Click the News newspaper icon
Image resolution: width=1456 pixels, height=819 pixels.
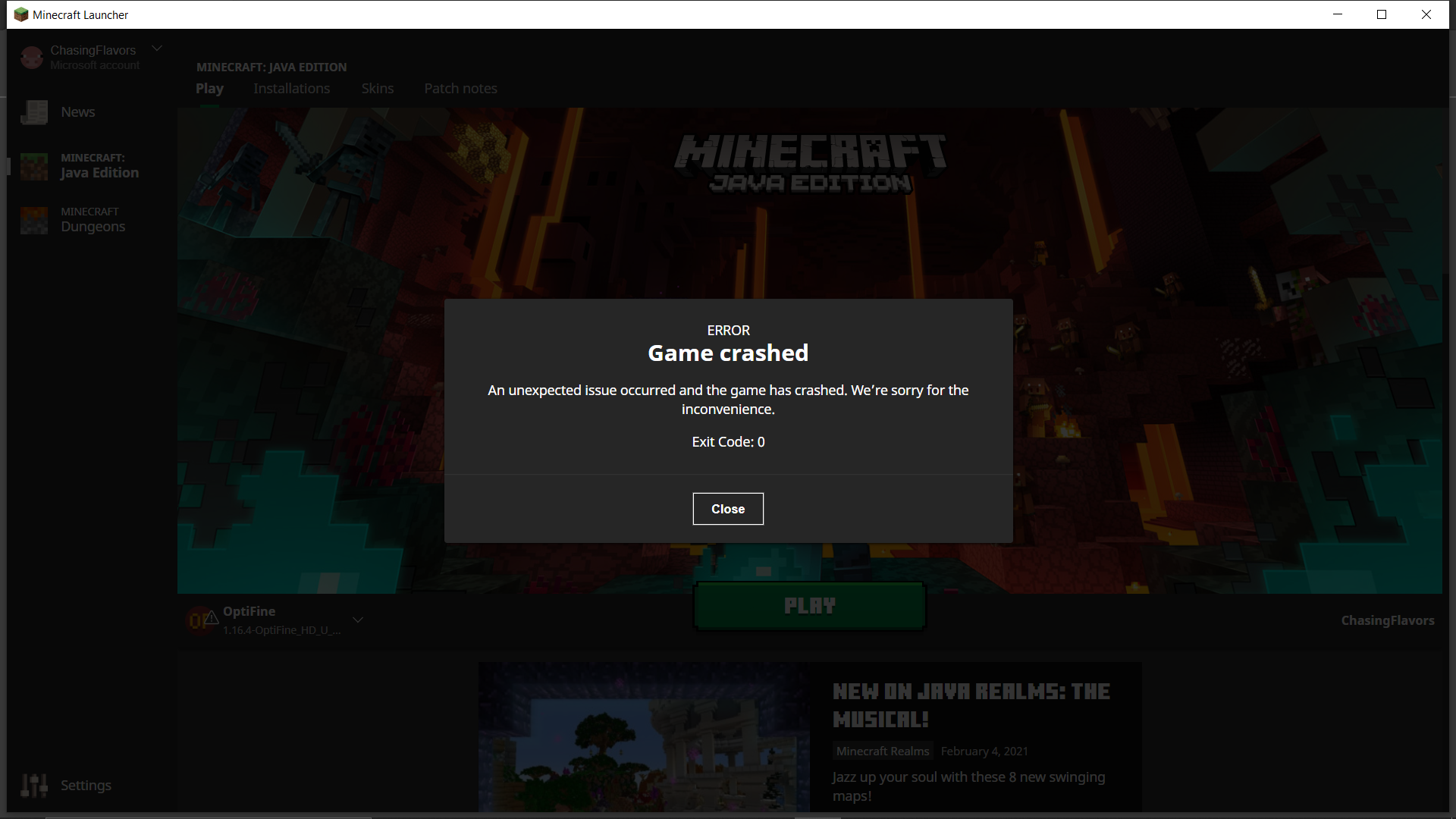[34, 112]
